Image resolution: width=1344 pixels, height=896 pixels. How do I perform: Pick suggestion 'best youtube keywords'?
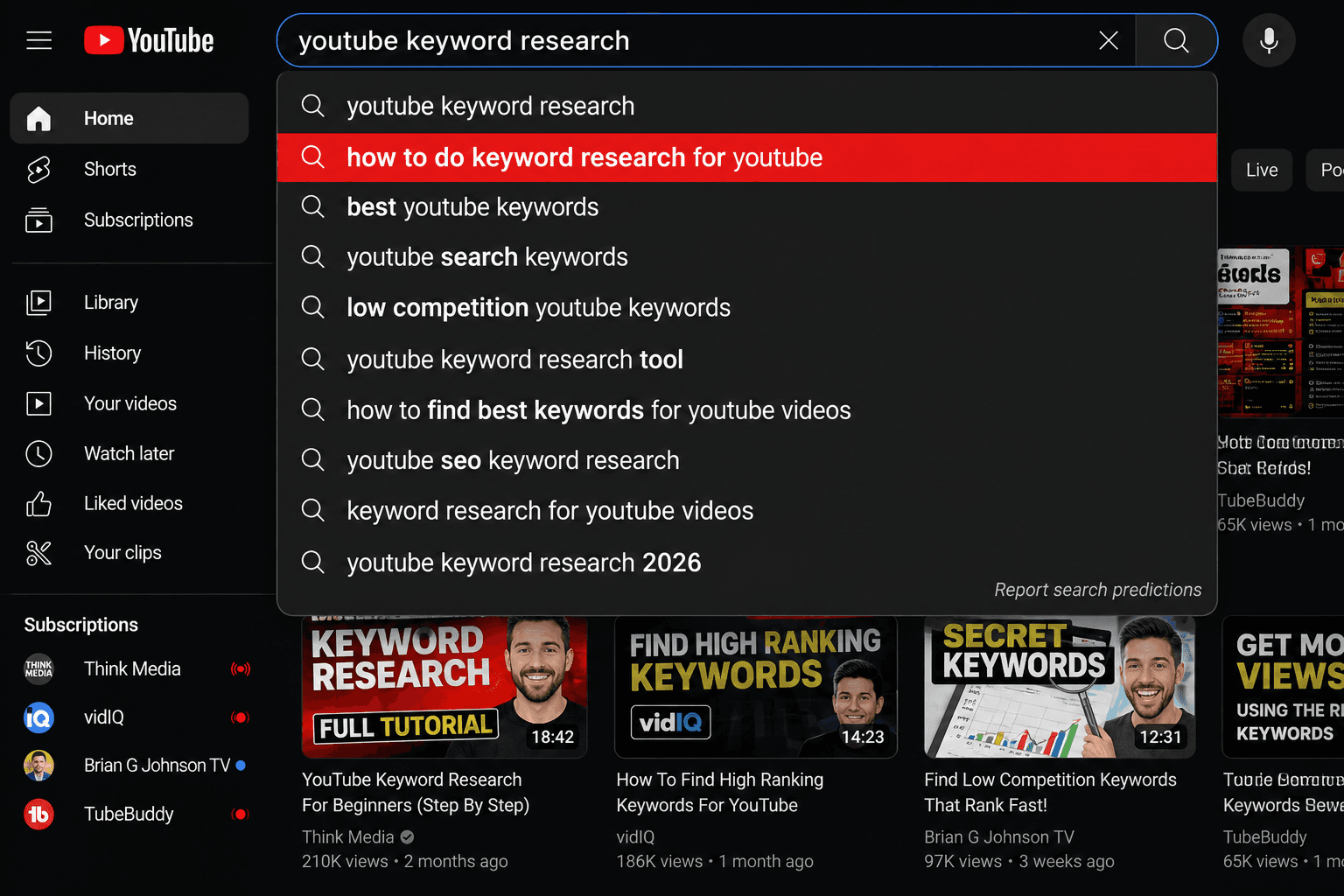747,207
